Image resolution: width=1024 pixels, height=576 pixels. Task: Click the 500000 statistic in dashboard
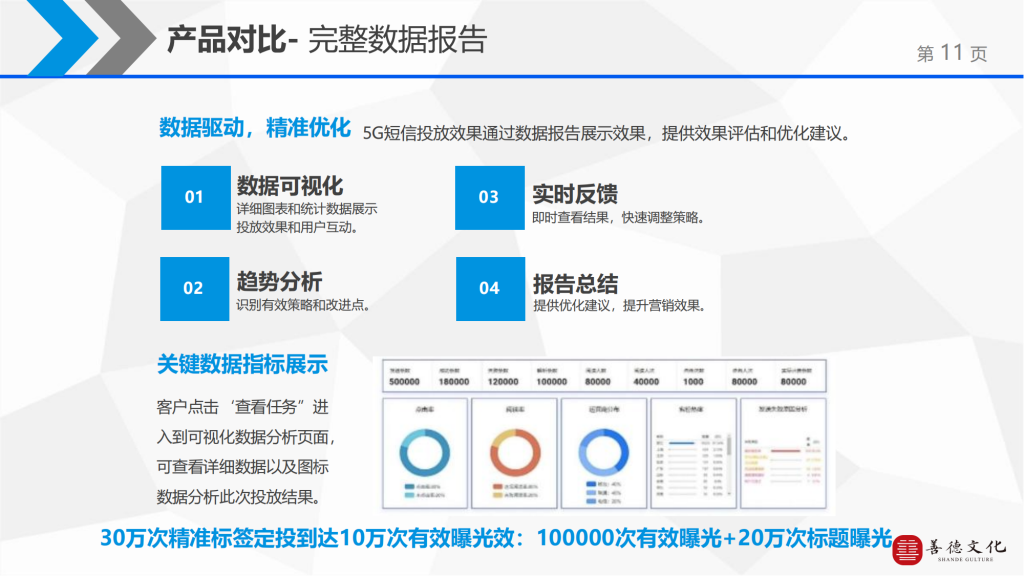(404, 381)
